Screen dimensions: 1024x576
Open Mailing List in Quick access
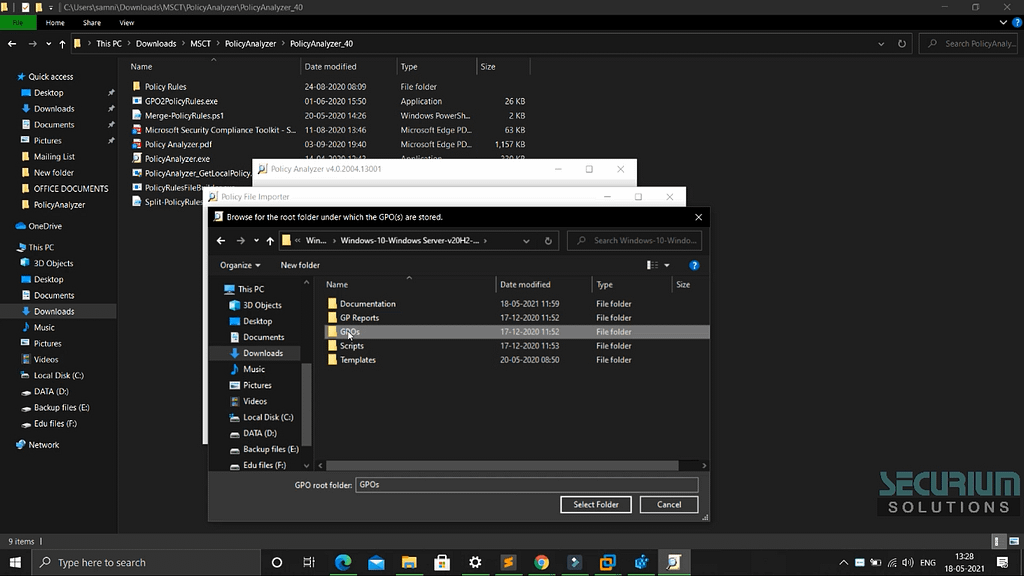pos(54,157)
